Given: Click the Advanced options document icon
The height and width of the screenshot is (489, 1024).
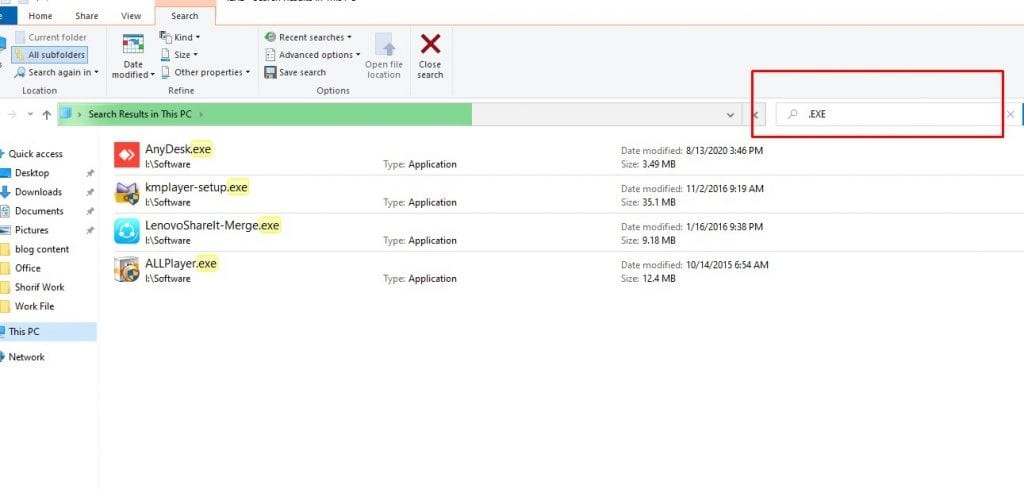Looking at the screenshot, I should (x=270, y=55).
